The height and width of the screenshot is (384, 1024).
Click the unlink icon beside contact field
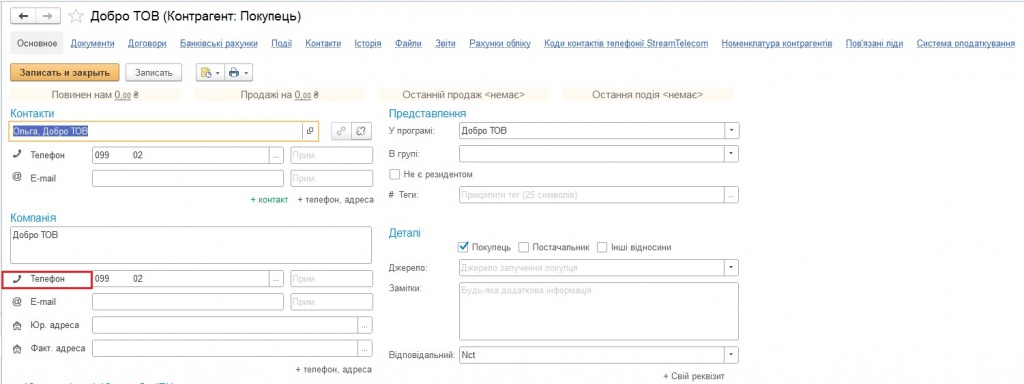pos(361,131)
